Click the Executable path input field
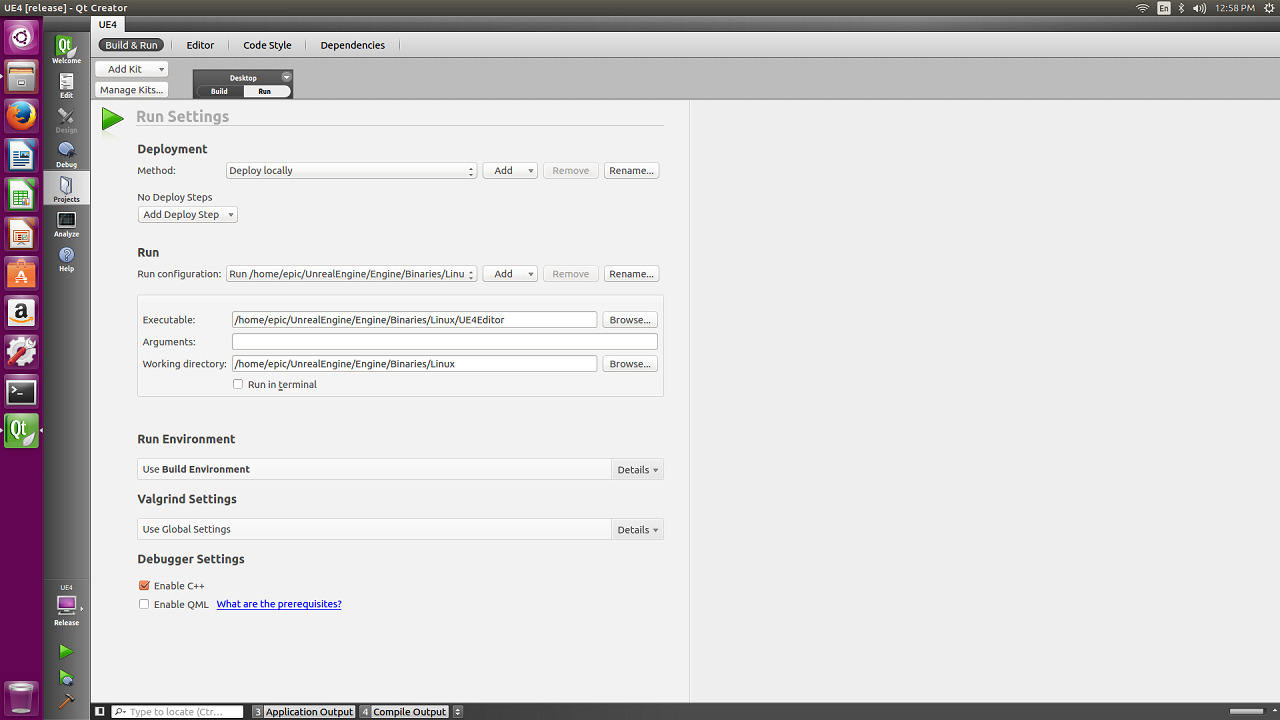 coord(414,320)
